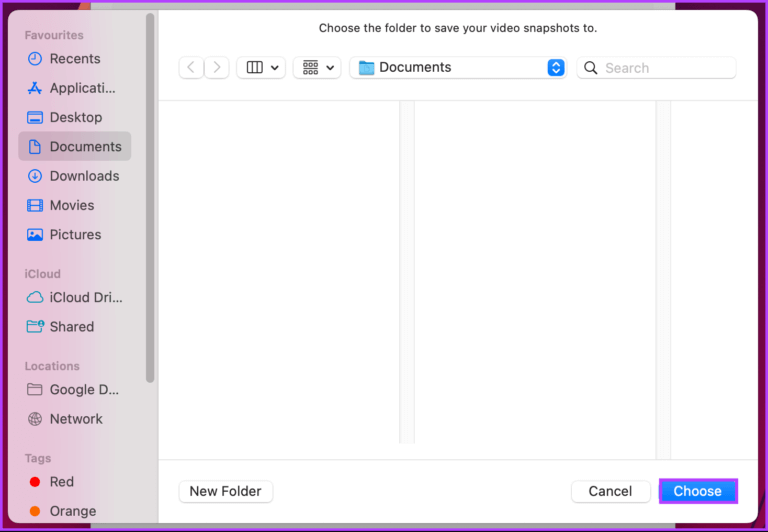Expand the column view mode dropdown
This screenshot has width=768, height=532.
261,68
